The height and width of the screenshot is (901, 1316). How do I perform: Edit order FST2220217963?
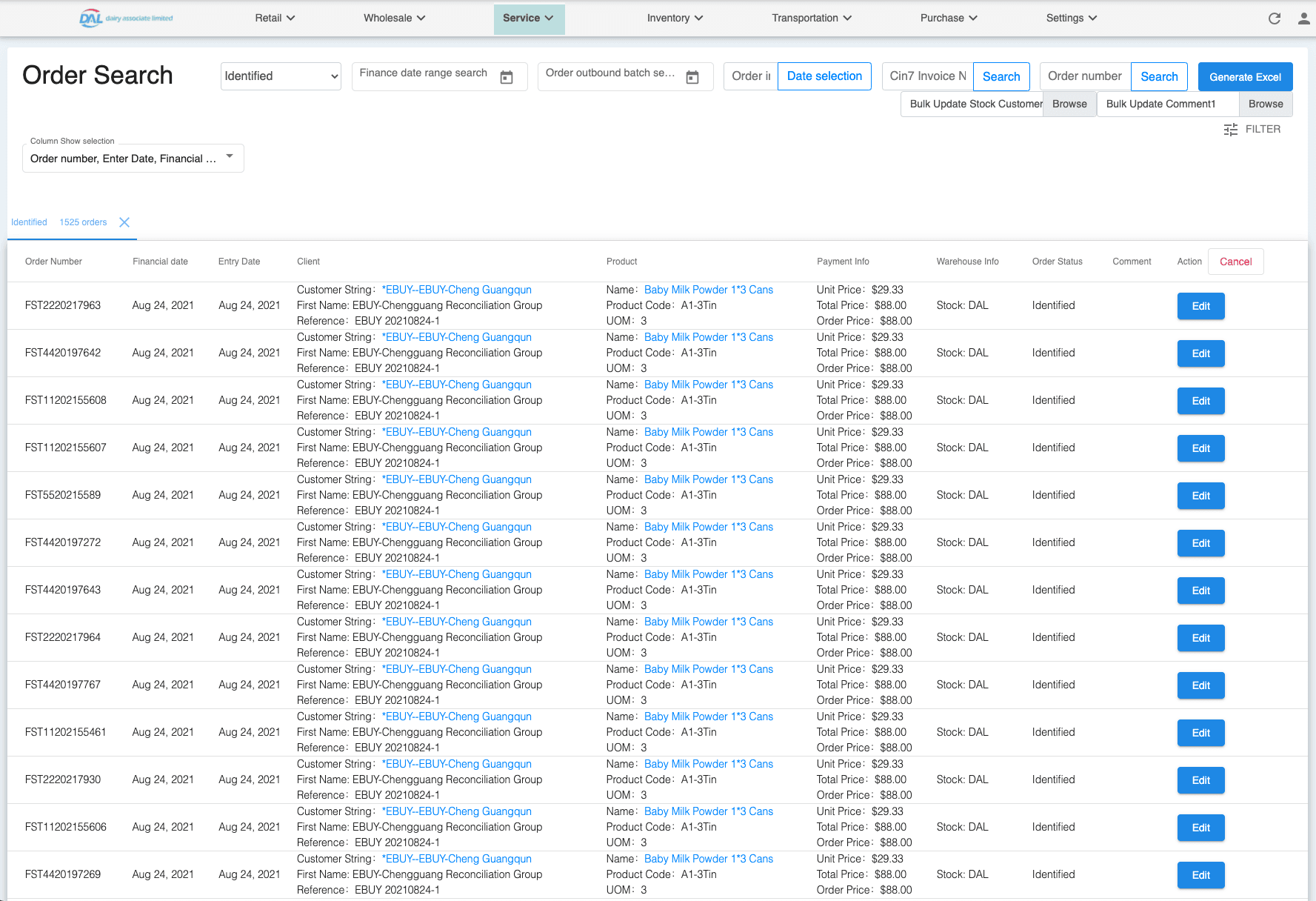(x=1200, y=306)
